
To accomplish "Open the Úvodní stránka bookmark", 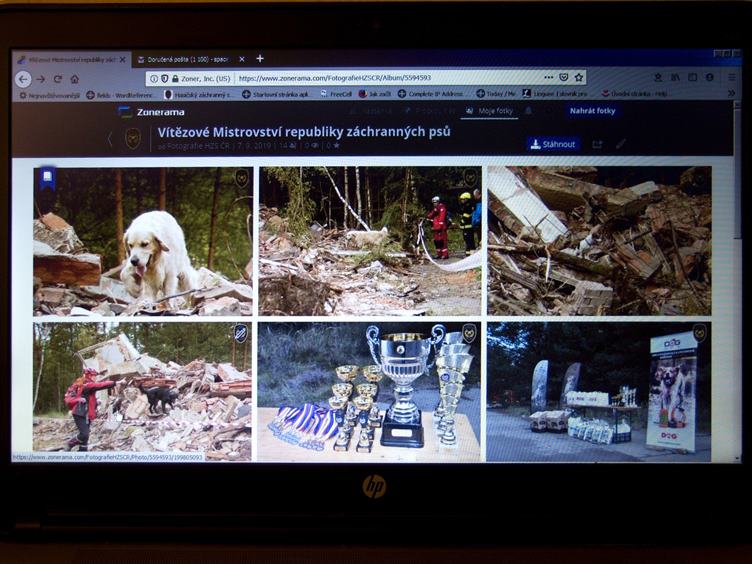I will tap(635, 94).
